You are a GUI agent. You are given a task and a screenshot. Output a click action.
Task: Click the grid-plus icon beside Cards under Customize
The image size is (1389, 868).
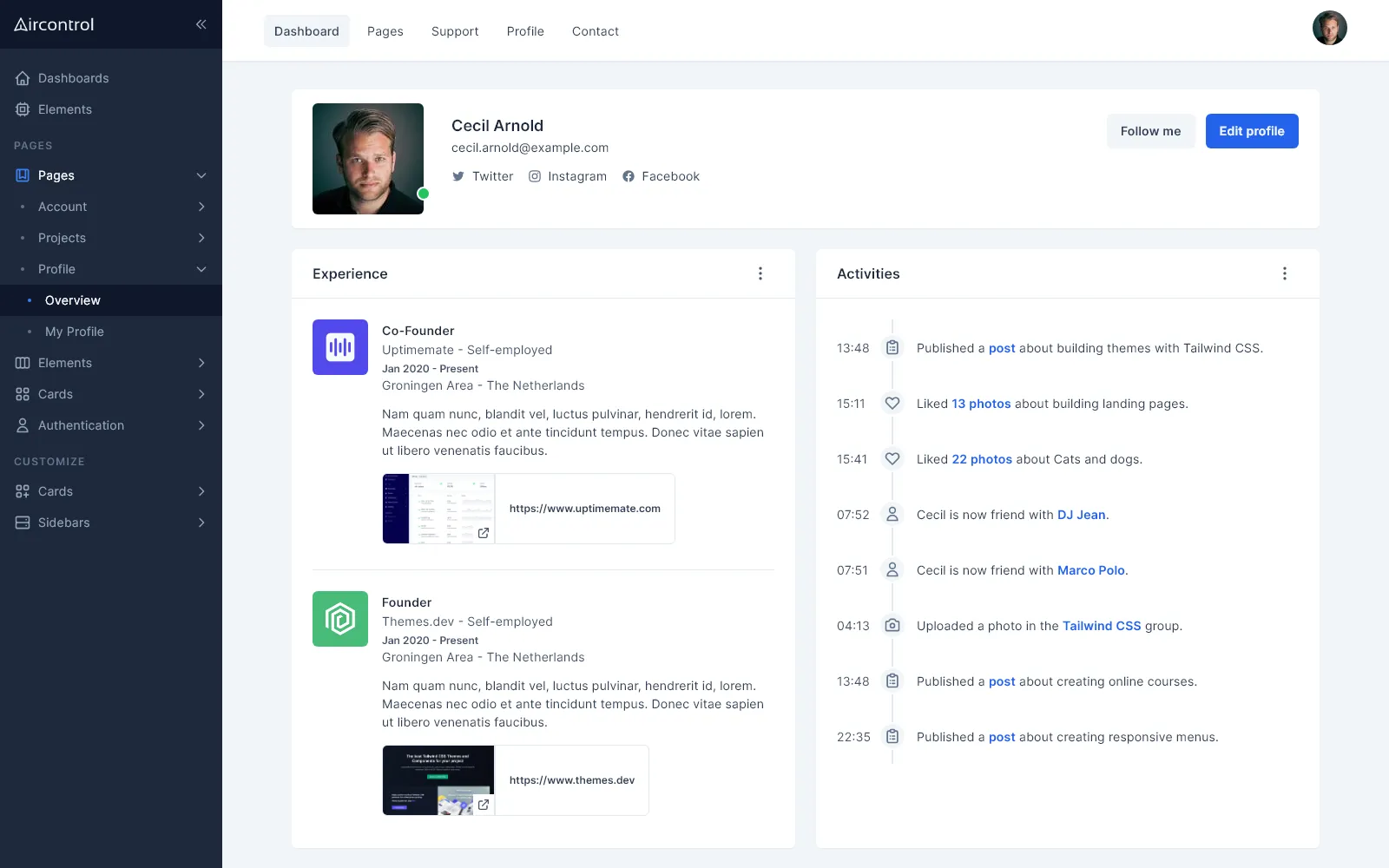(23, 491)
